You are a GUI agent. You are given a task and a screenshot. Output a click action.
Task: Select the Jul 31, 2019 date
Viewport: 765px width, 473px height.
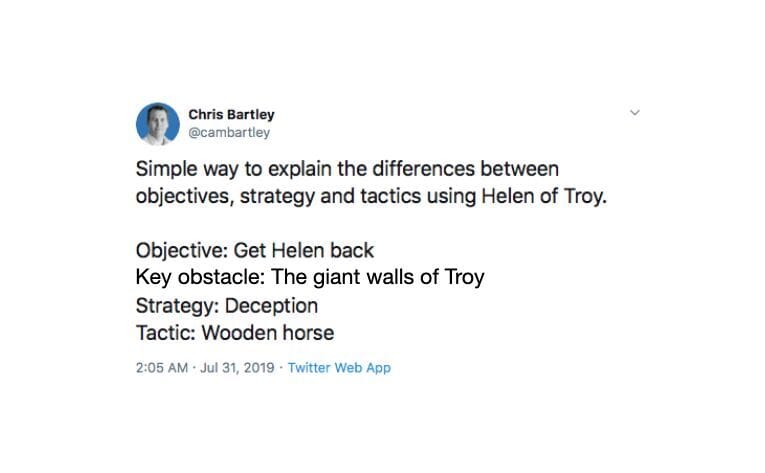click(237, 368)
